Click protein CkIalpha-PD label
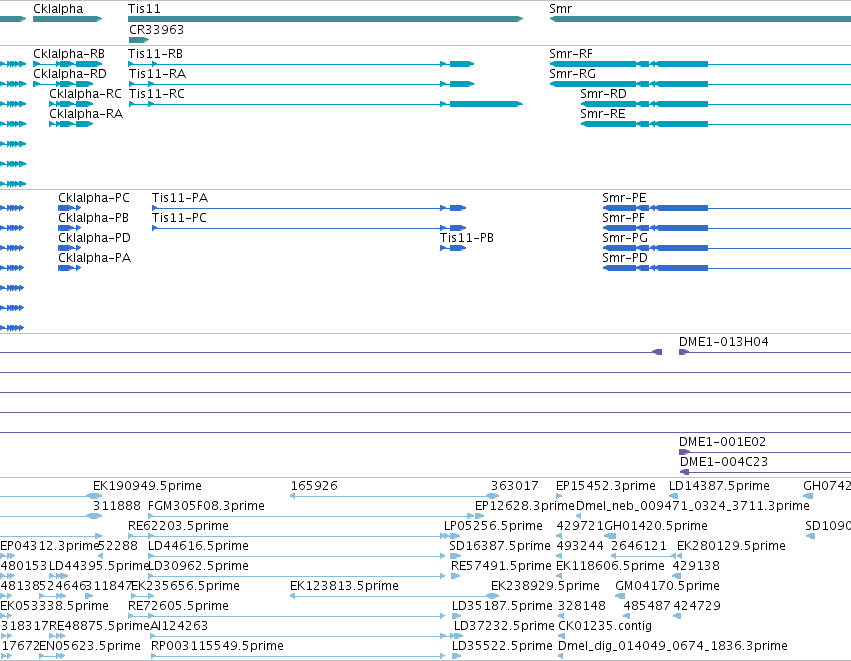Viewport: 851px width, 661px height. 94,238
